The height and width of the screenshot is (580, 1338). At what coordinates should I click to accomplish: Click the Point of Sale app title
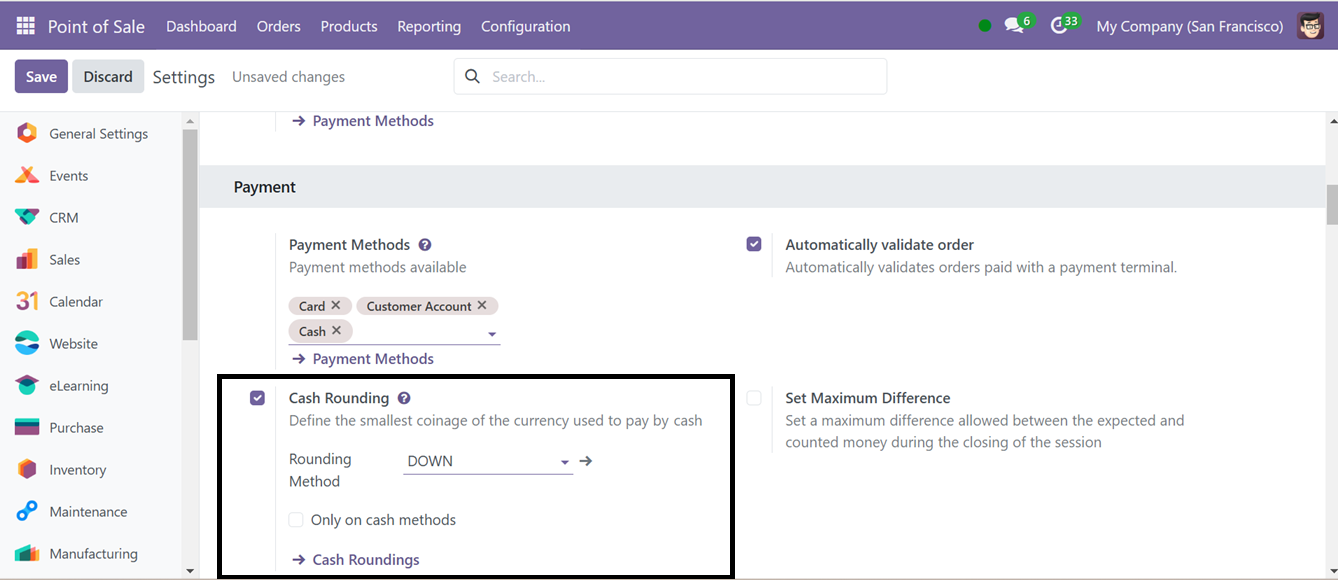96,26
